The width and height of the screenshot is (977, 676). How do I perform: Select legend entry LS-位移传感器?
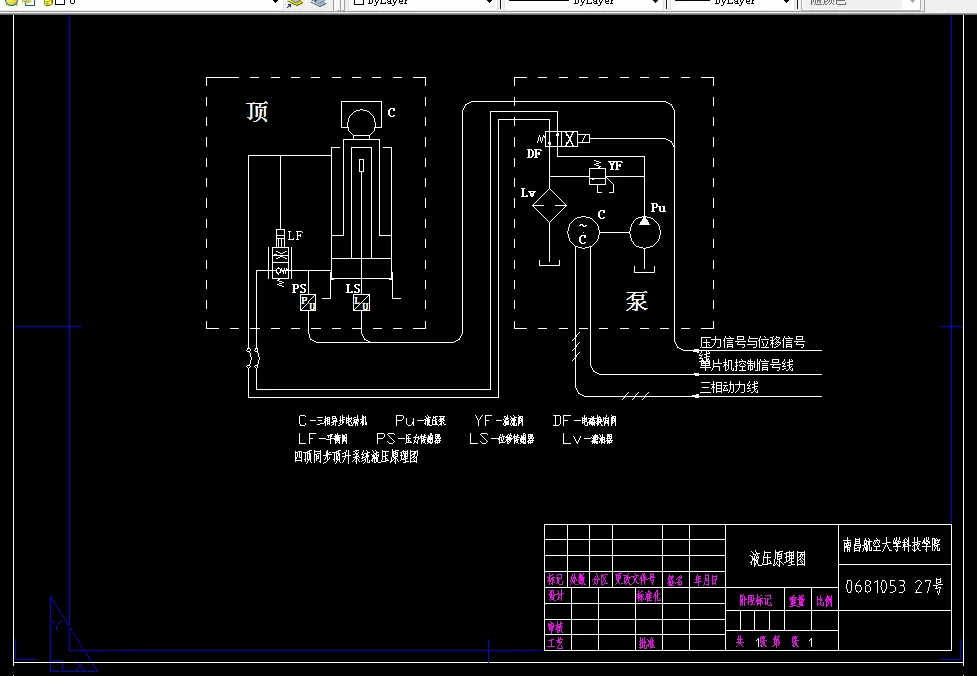502,439
